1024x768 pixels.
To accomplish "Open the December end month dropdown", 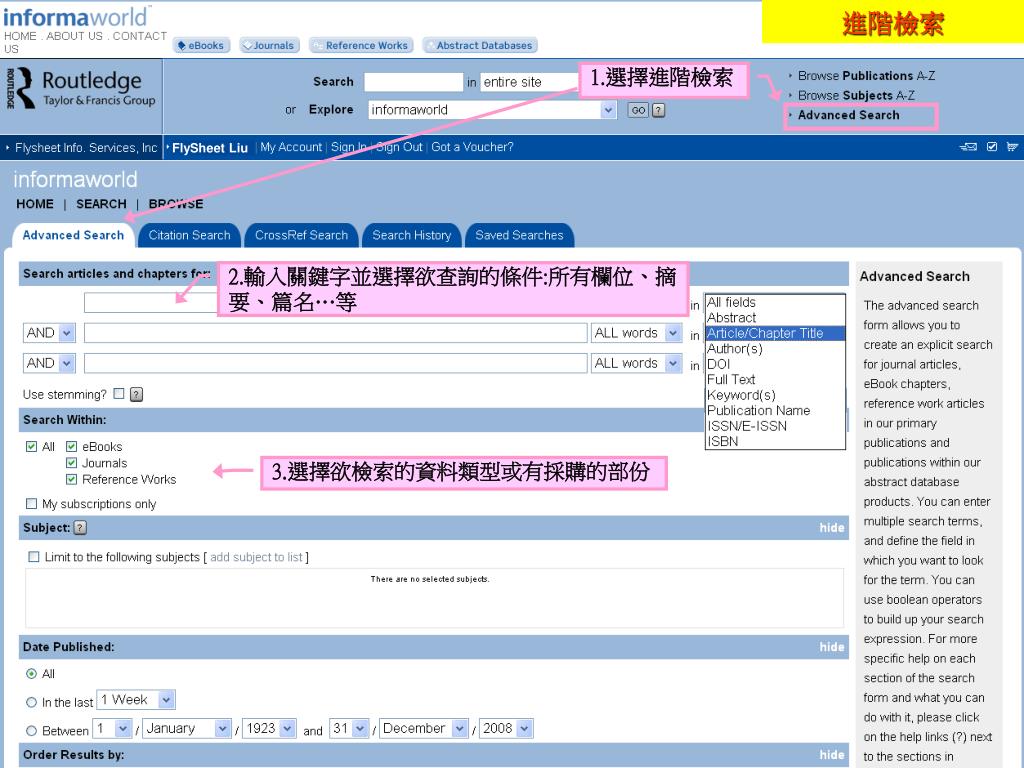I will click(x=423, y=728).
